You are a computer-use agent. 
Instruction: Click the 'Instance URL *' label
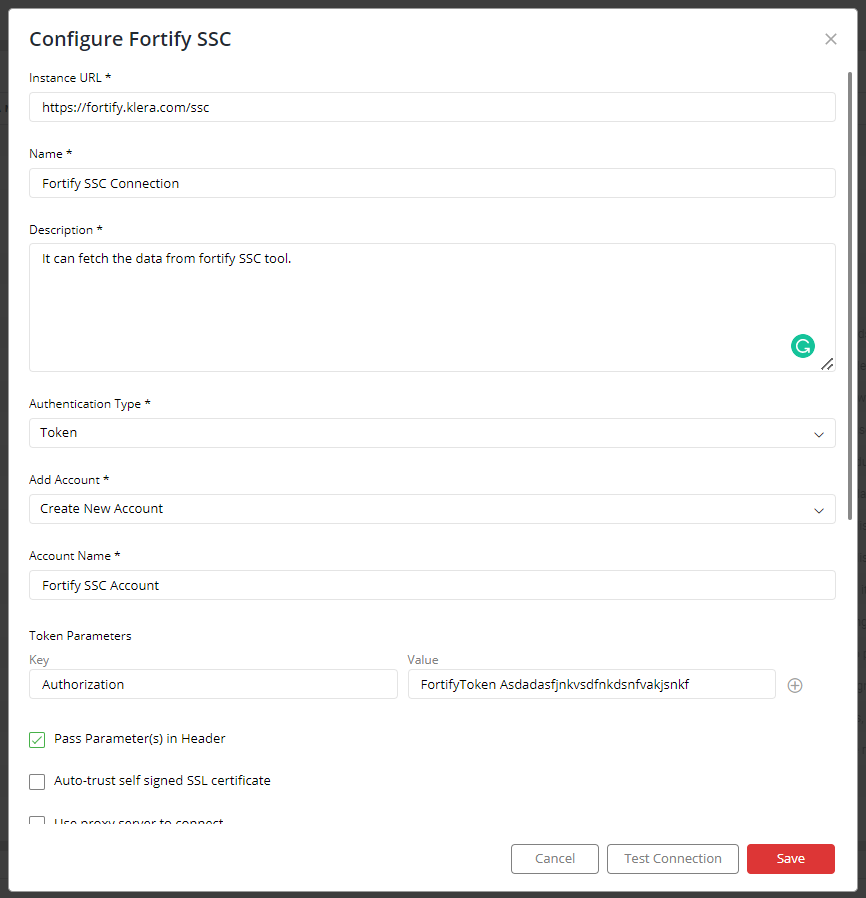(70, 78)
